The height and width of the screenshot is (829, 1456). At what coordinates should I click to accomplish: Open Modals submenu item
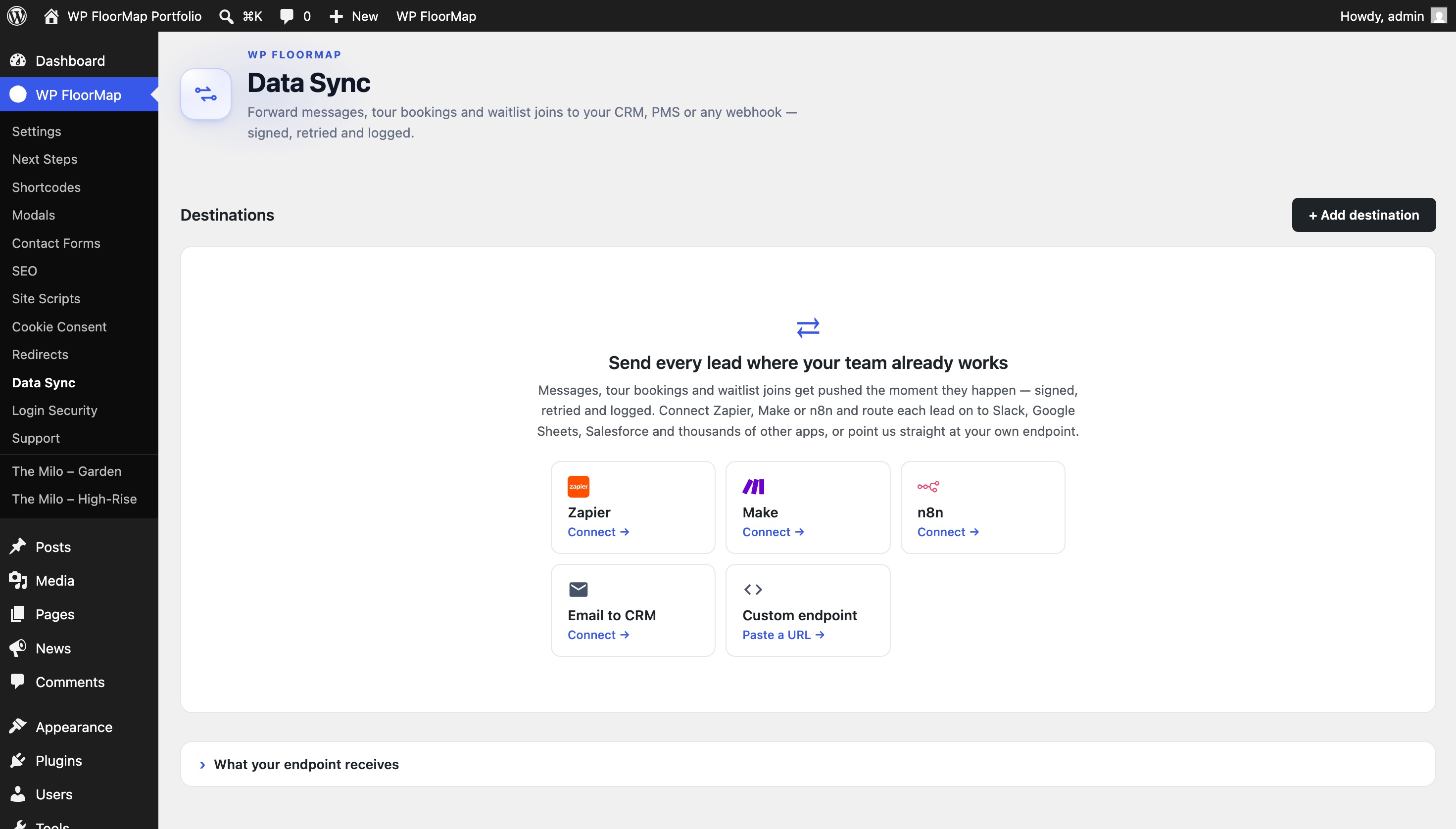click(34, 215)
